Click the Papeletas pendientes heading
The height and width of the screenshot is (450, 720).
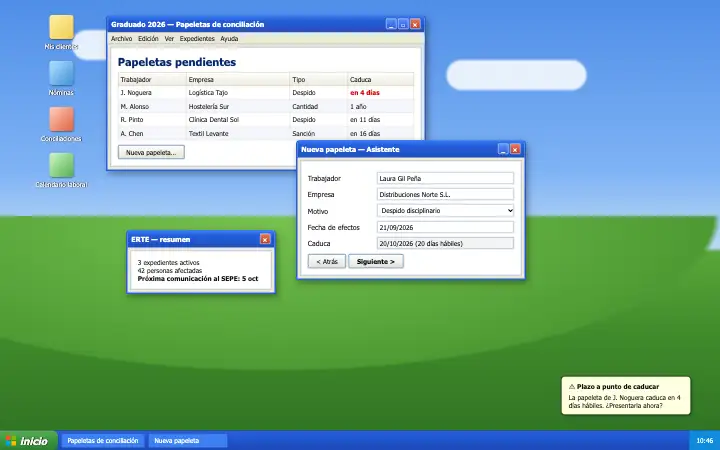click(x=177, y=62)
